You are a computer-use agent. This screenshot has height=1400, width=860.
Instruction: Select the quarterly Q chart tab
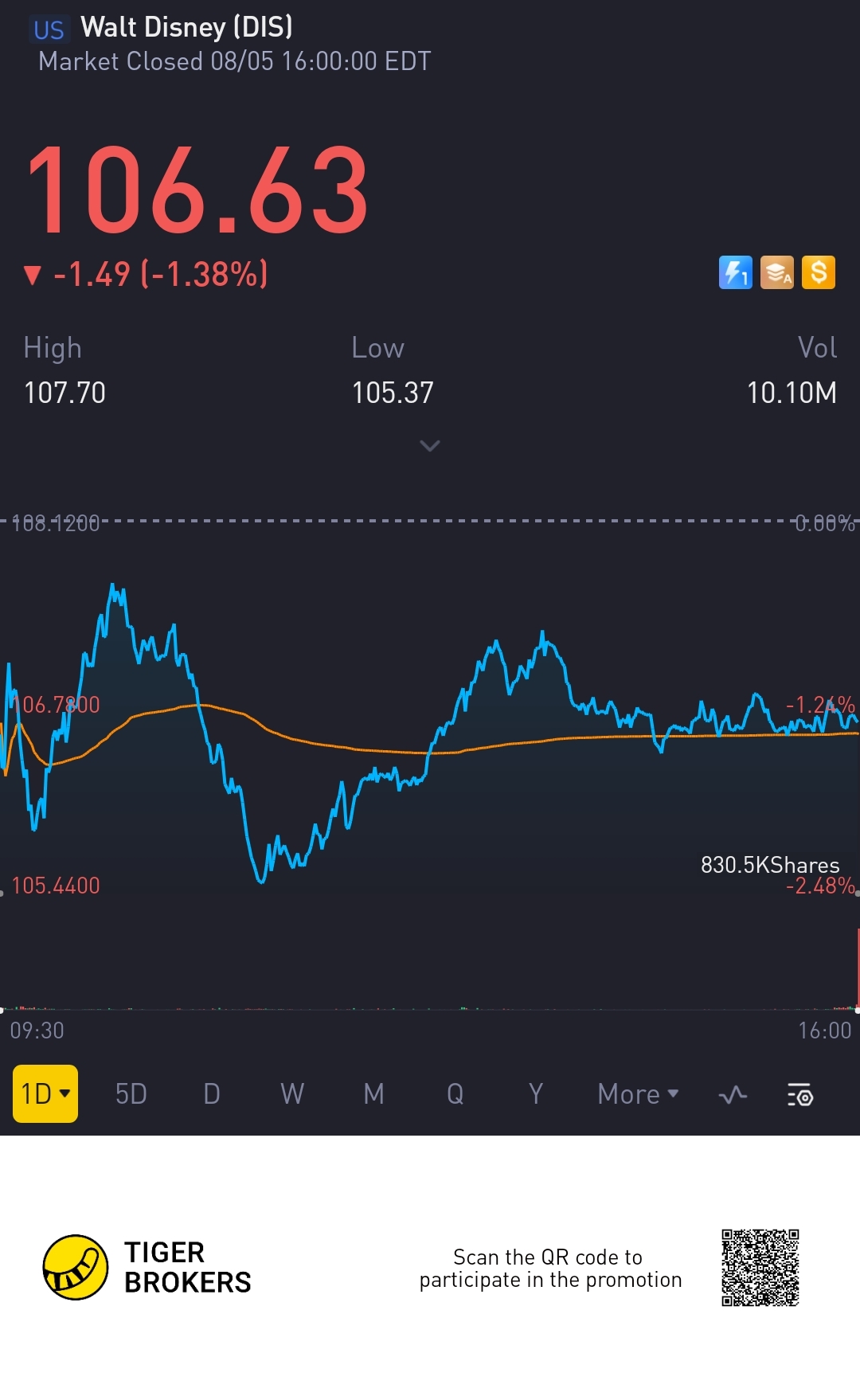[x=455, y=1094]
